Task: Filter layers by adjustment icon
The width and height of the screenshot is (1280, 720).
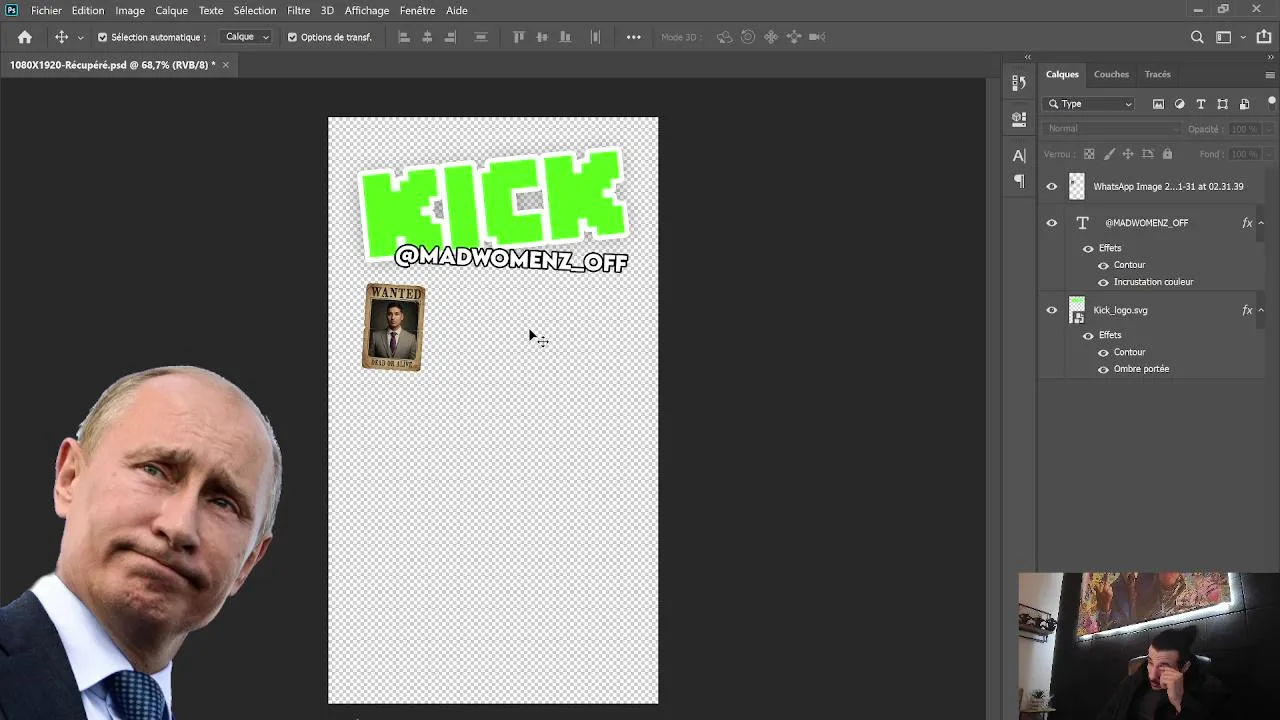Action: tap(1179, 104)
